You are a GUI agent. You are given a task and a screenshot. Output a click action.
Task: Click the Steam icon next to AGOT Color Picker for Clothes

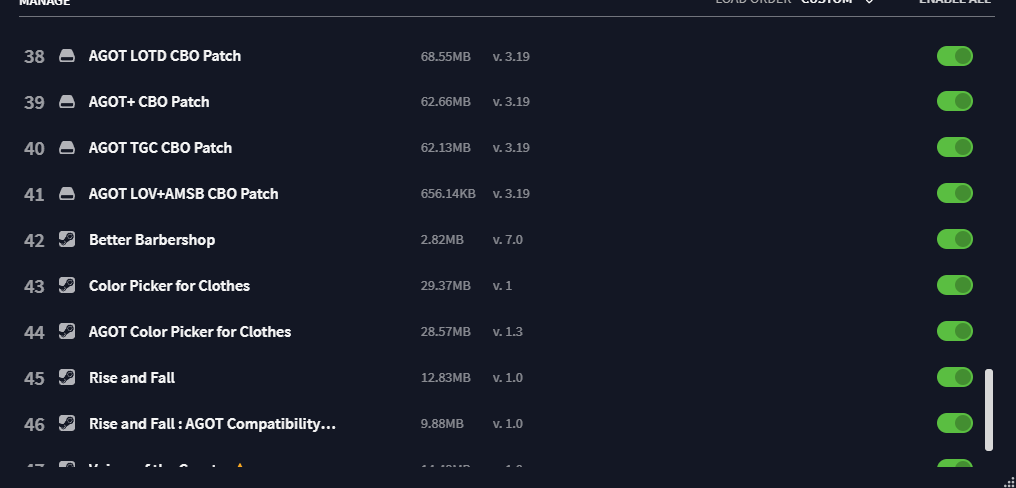(67, 331)
